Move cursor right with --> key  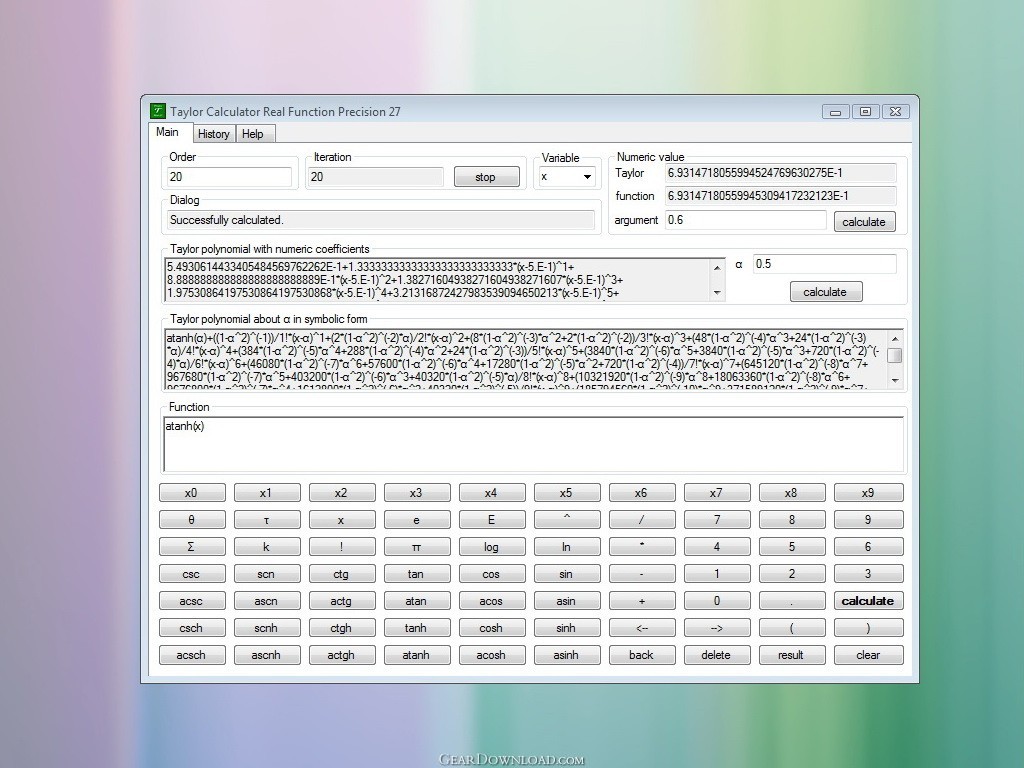[717, 628]
